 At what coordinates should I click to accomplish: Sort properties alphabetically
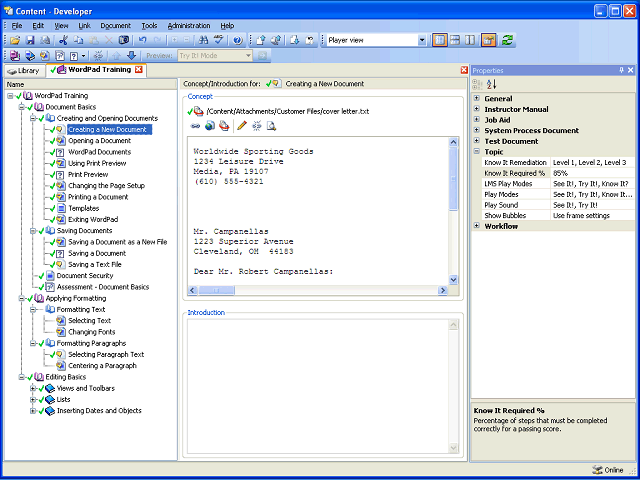(491, 85)
